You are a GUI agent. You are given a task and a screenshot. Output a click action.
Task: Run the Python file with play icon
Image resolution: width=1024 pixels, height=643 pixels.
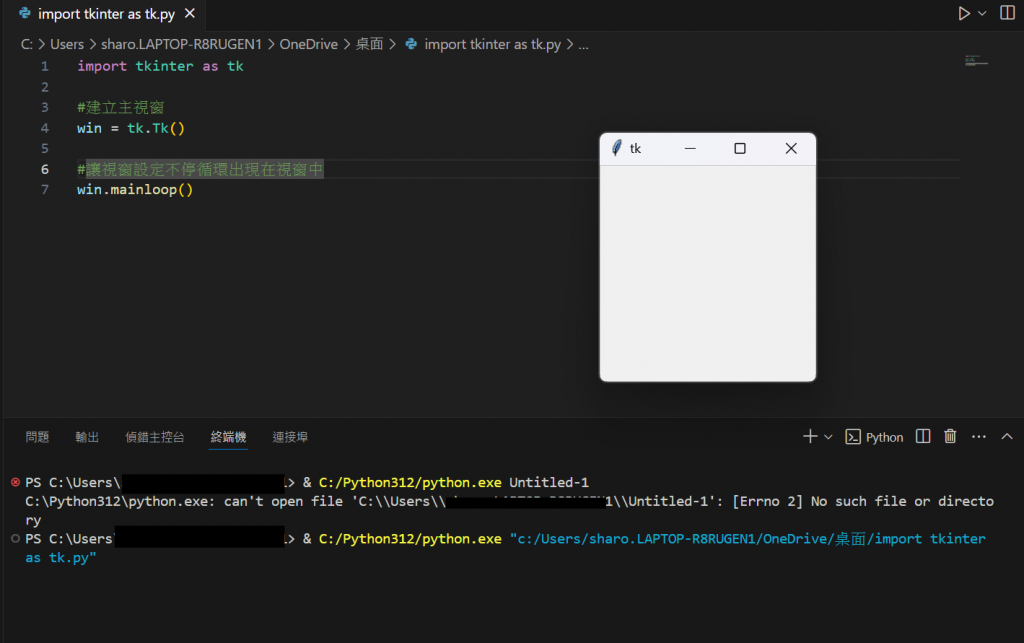click(x=963, y=13)
